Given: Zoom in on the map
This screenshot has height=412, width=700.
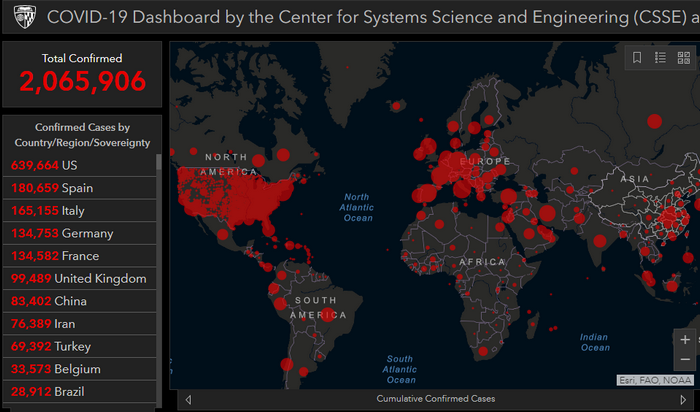Looking at the screenshot, I should point(684,340).
